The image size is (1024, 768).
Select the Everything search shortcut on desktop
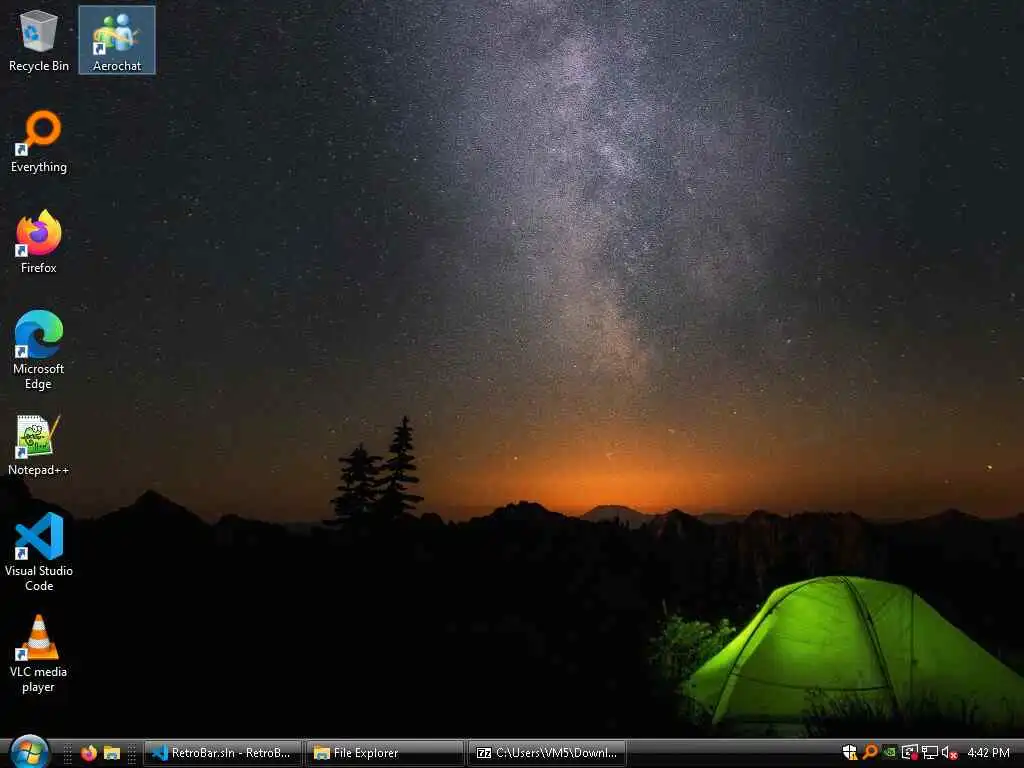click(39, 142)
